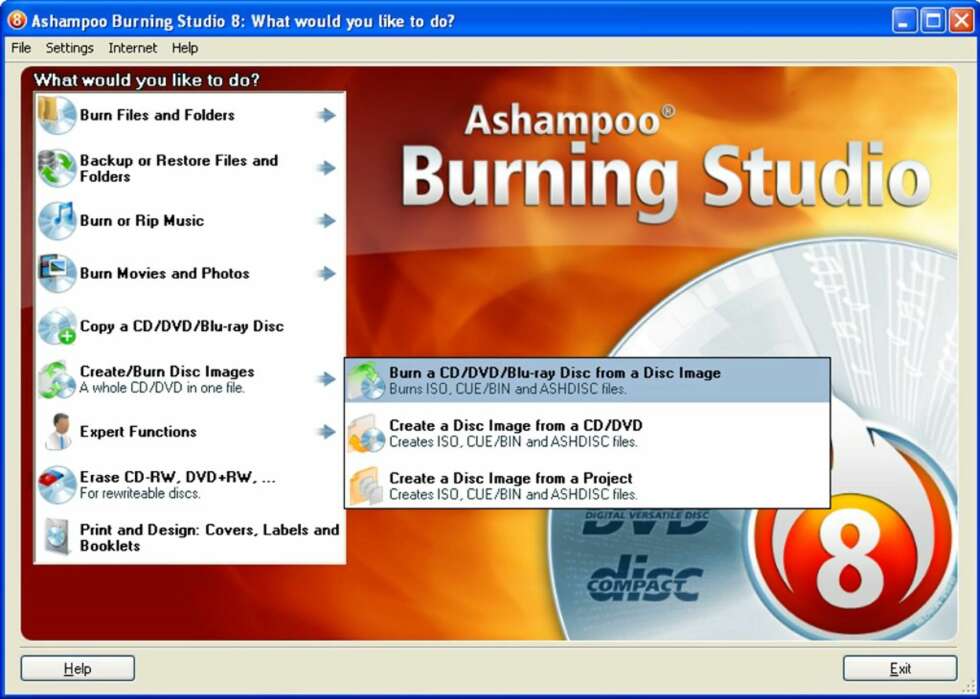Click the Create Disc Image from Project icon
Screen dimensions: 980x699
[x=366, y=486]
